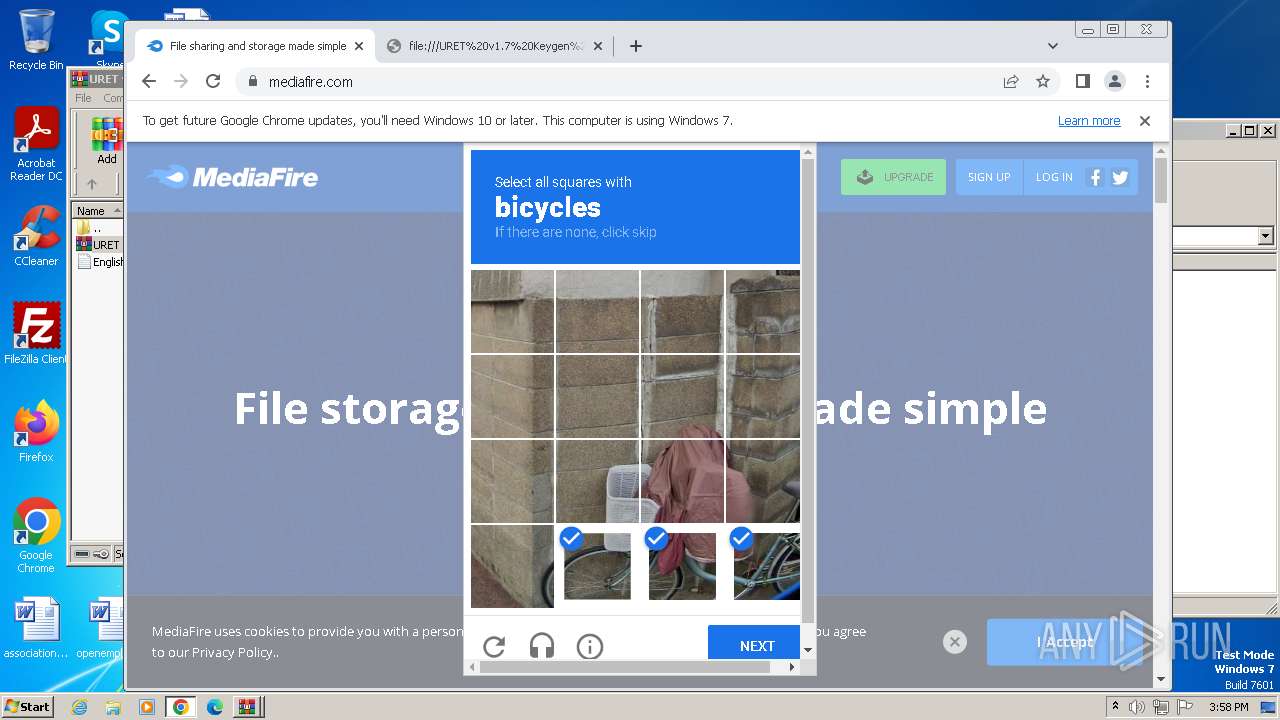1280x720 pixels.
Task: Open Chrome three-dot menu
Action: (x=1147, y=81)
